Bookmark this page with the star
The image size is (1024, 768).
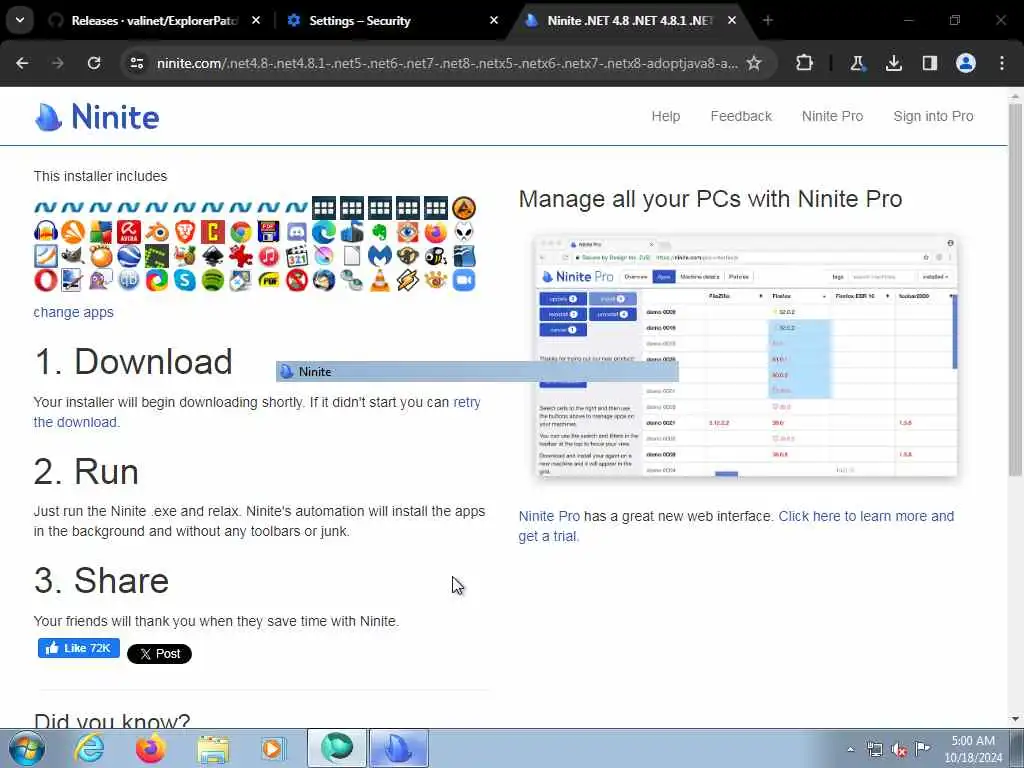(754, 63)
